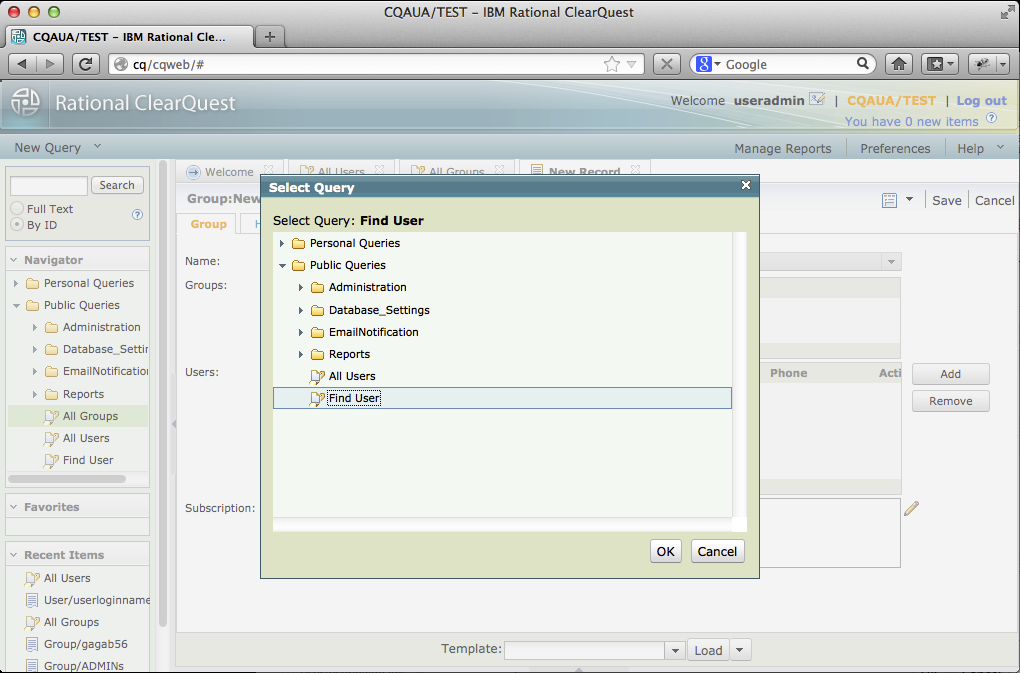
Task: Click Cancel in Select Query dialog
Action: [x=718, y=551]
